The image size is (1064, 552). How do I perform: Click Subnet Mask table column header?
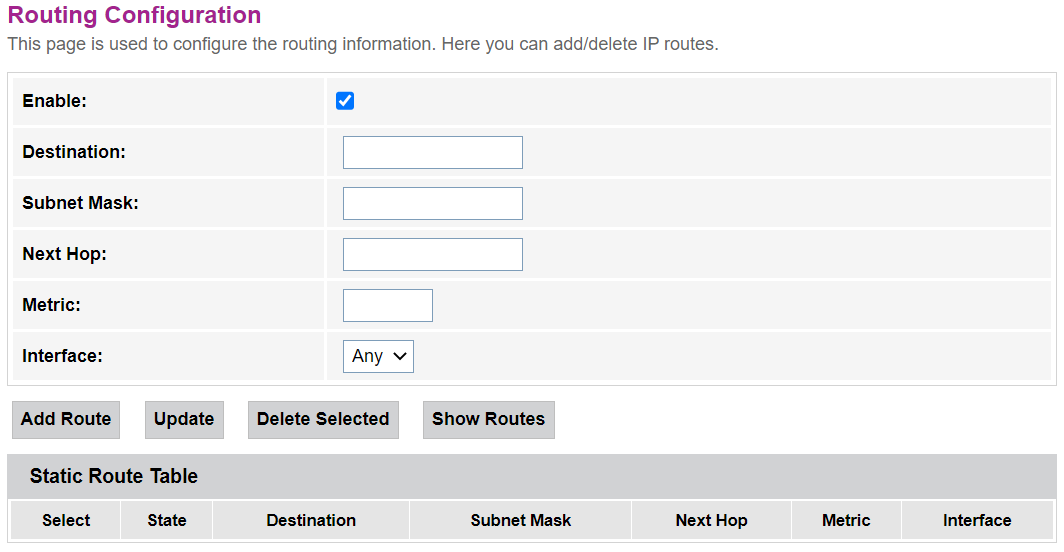(521, 520)
